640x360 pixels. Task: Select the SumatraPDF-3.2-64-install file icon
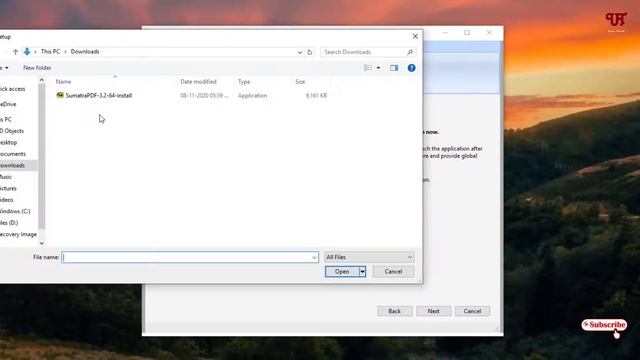tap(60, 95)
